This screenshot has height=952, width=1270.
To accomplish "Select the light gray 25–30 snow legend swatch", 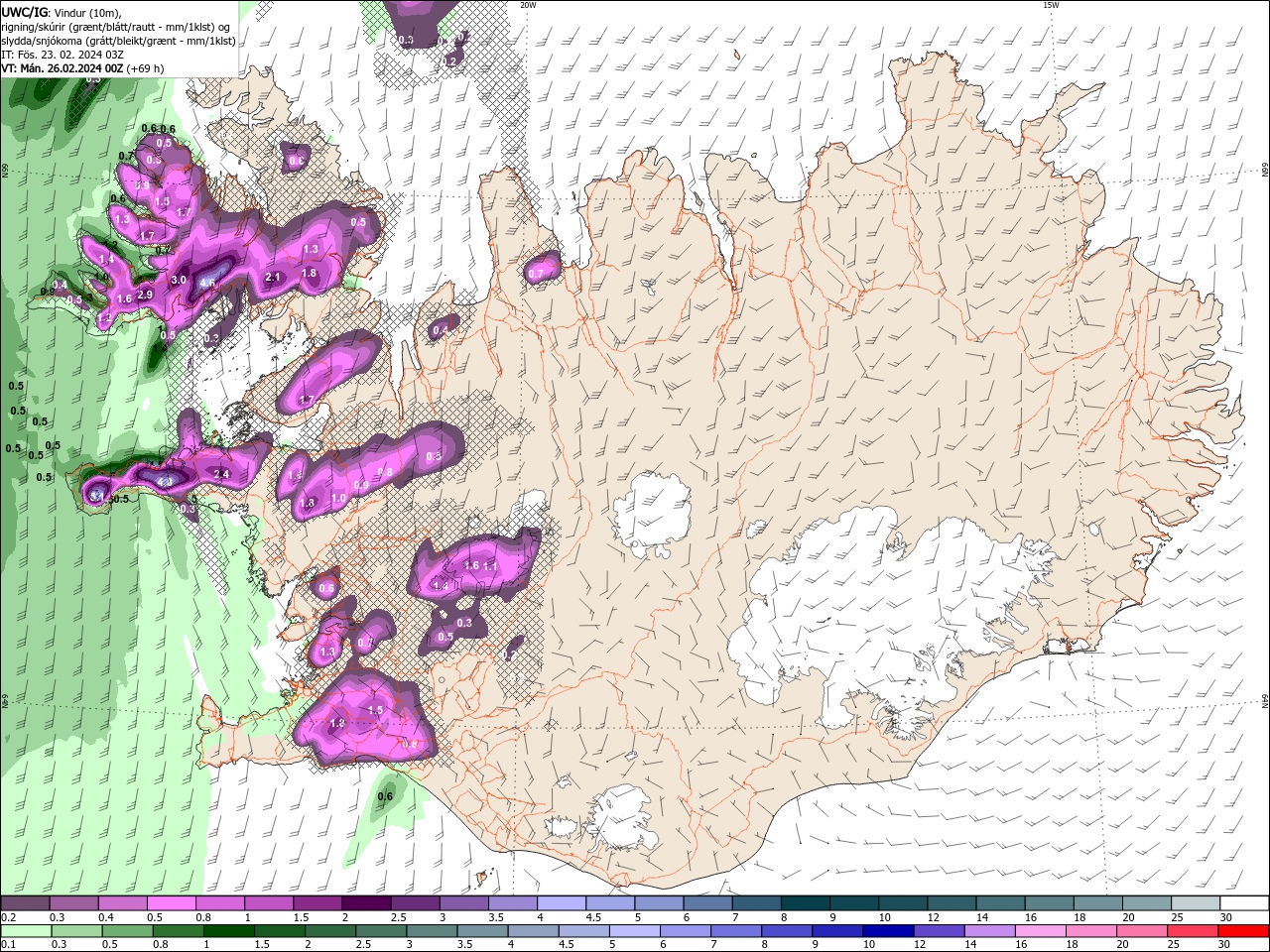I will (1197, 903).
